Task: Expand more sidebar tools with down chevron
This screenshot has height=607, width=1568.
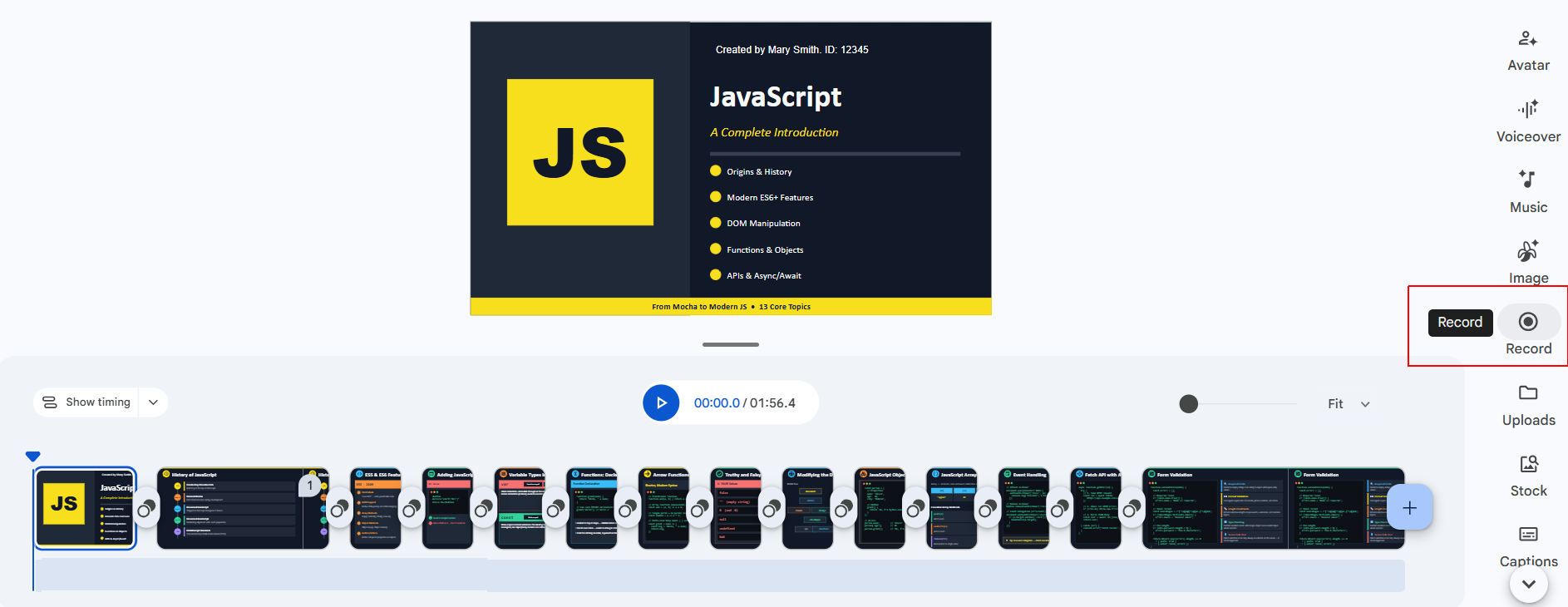Action: (x=1528, y=585)
